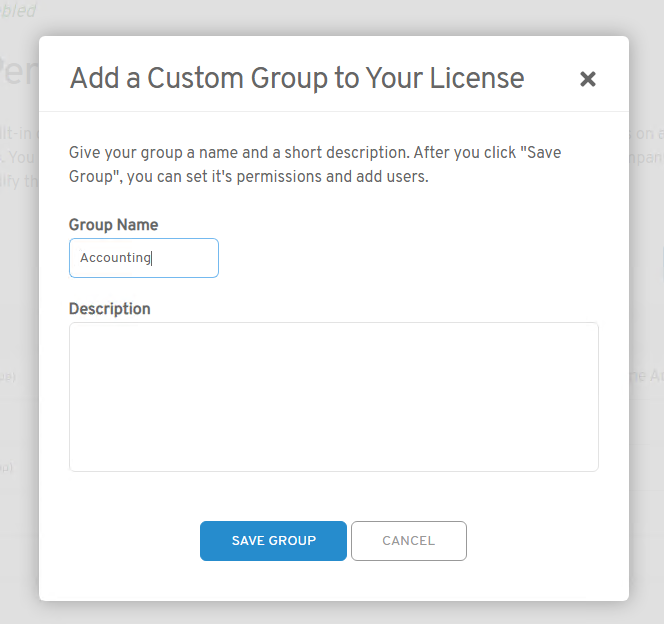This screenshot has height=624, width=664.
Task: Click inside the Description text area
Action: coord(333,396)
